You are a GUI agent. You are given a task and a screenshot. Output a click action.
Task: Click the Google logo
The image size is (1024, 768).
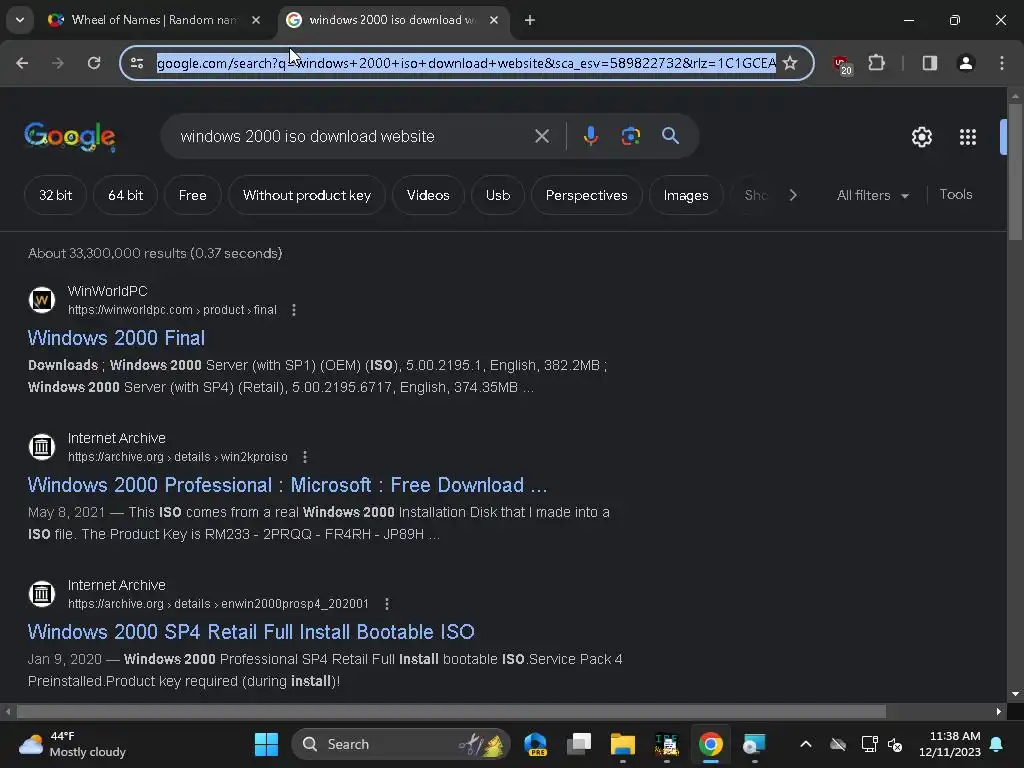[x=70, y=136]
